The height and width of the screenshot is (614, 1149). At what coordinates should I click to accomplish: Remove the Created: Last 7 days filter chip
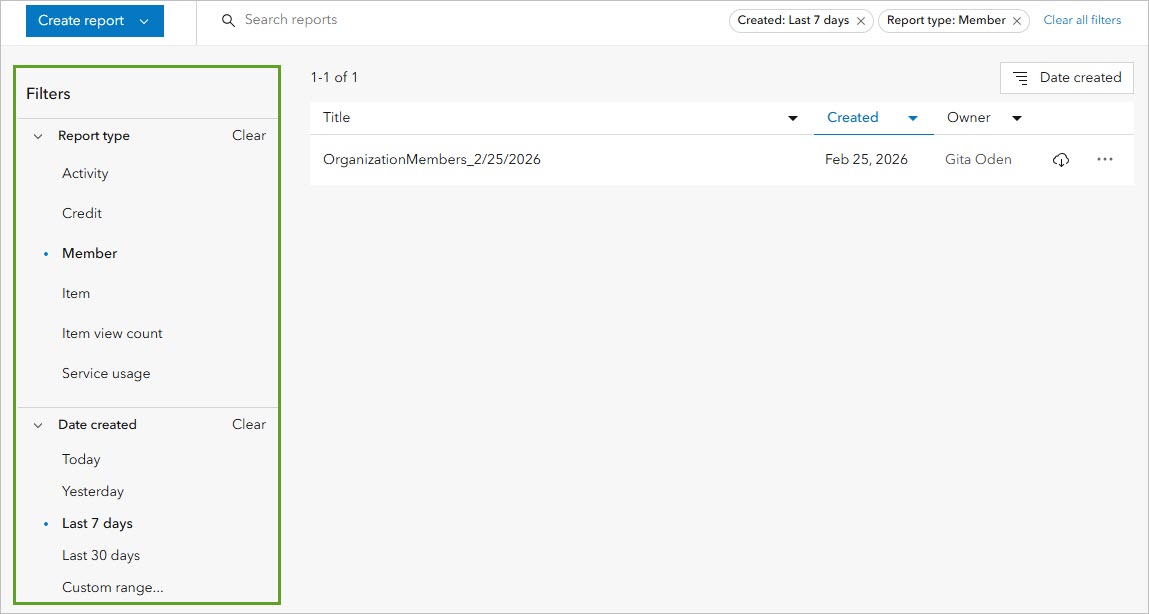[861, 20]
